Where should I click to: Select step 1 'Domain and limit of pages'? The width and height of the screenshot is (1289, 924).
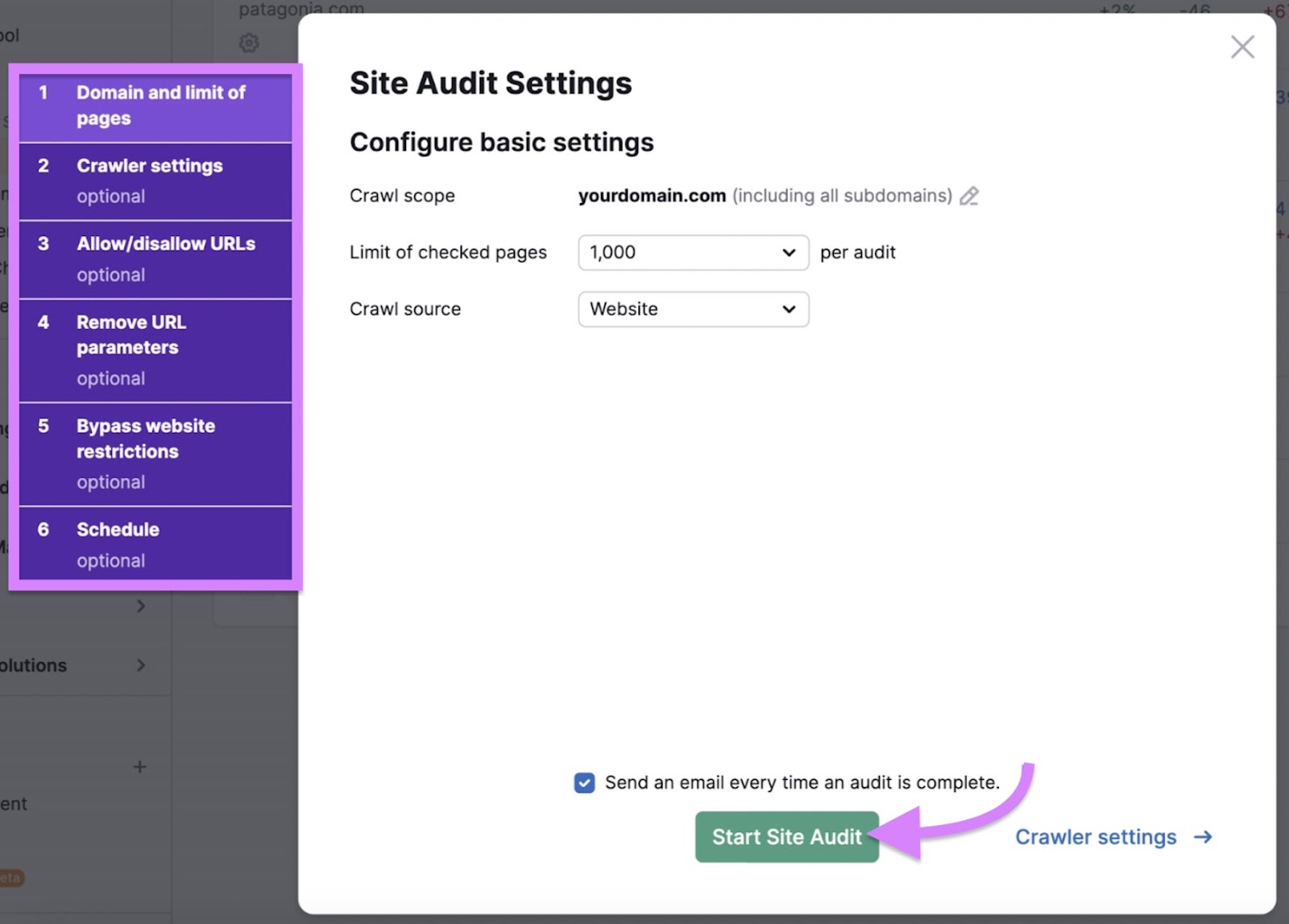[155, 105]
